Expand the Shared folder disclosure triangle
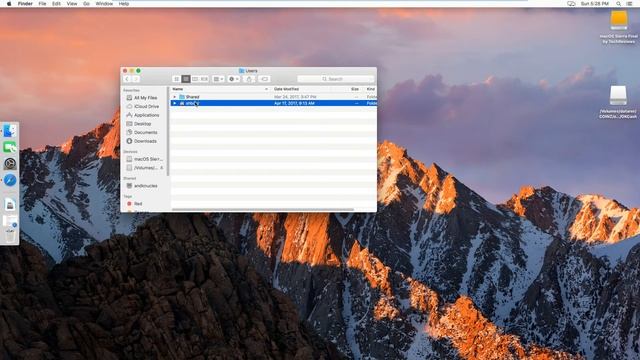The width and height of the screenshot is (640, 360). [175, 97]
